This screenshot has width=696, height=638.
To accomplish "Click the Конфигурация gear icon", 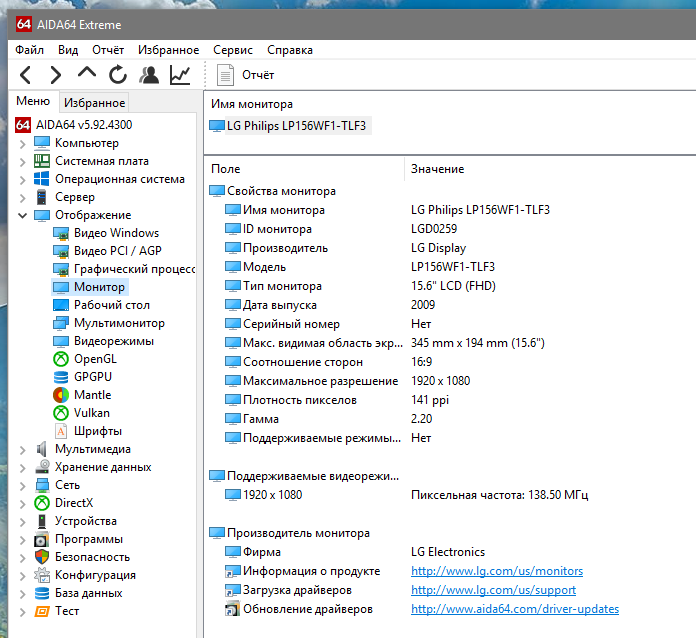I will pyautogui.click(x=42, y=575).
